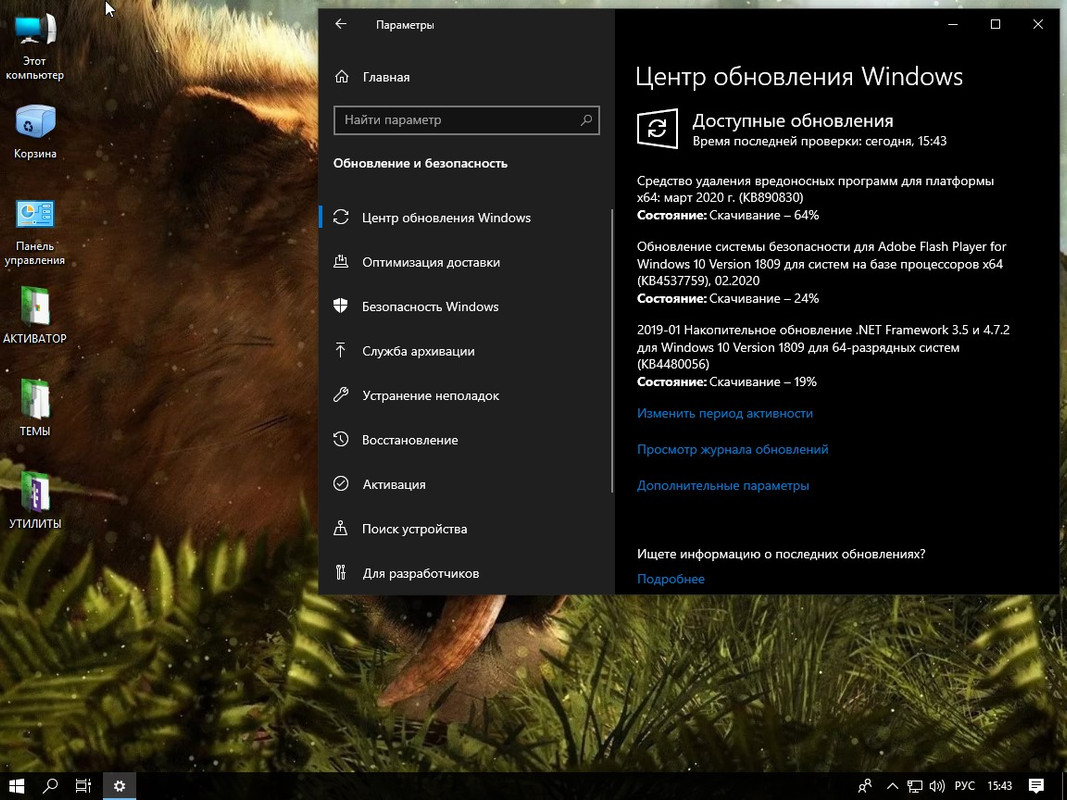Click the Скачивание – 24% status line

pyautogui.click(x=728, y=298)
